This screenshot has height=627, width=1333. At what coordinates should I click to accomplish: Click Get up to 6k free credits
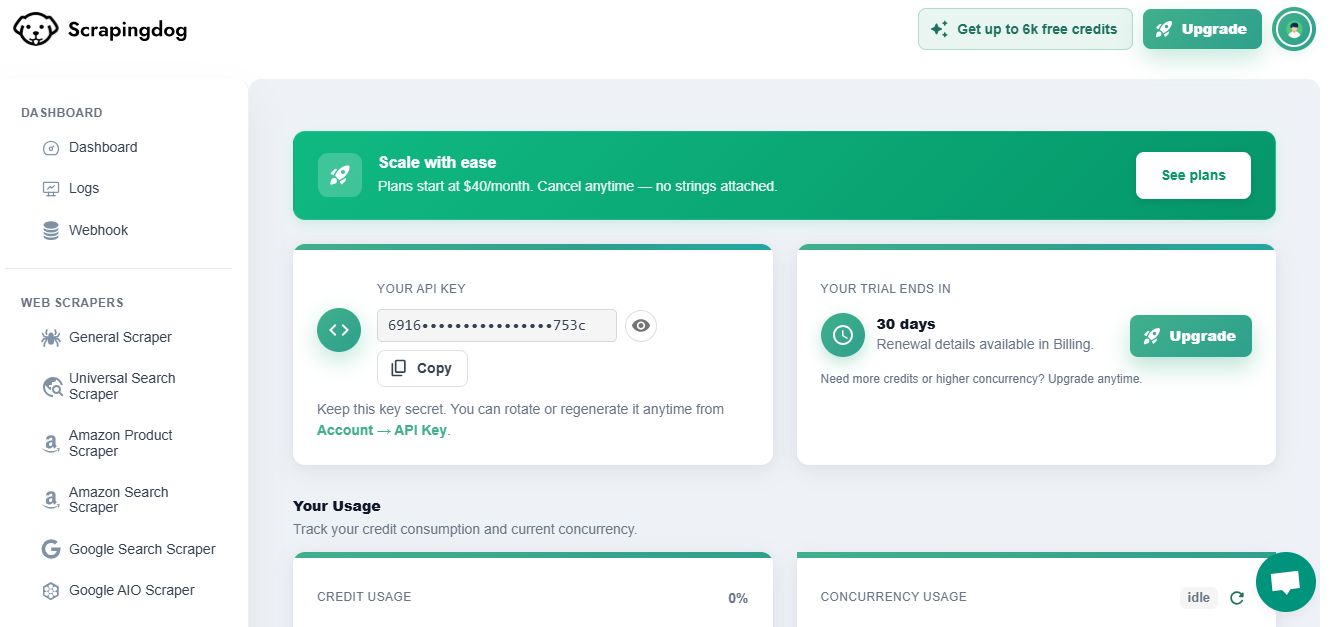click(1025, 29)
